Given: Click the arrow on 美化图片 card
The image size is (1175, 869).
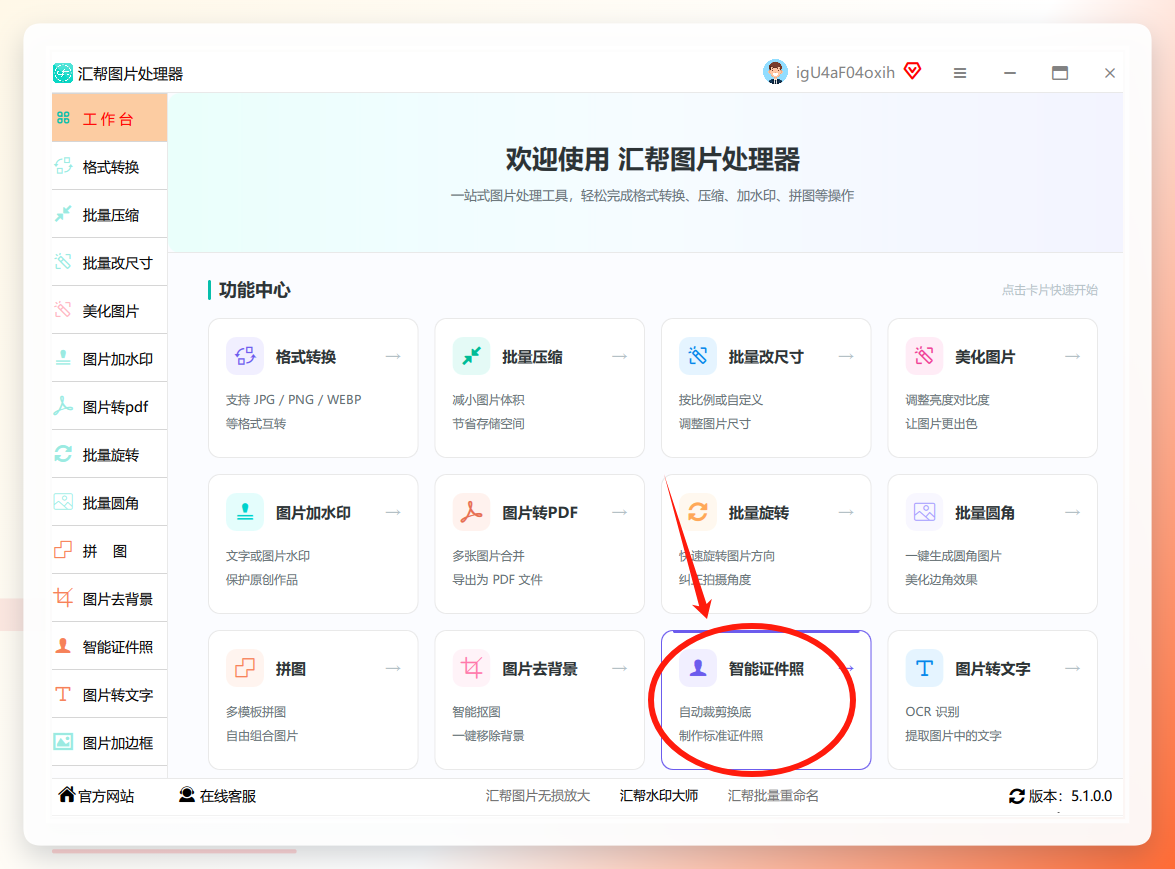Looking at the screenshot, I should [1072, 357].
